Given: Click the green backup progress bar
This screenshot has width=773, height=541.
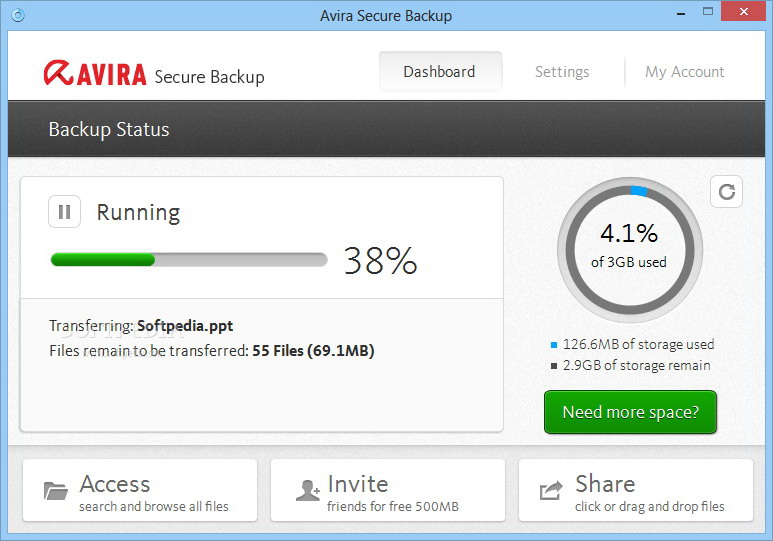Looking at the screenshot, I should click(103, 260).
